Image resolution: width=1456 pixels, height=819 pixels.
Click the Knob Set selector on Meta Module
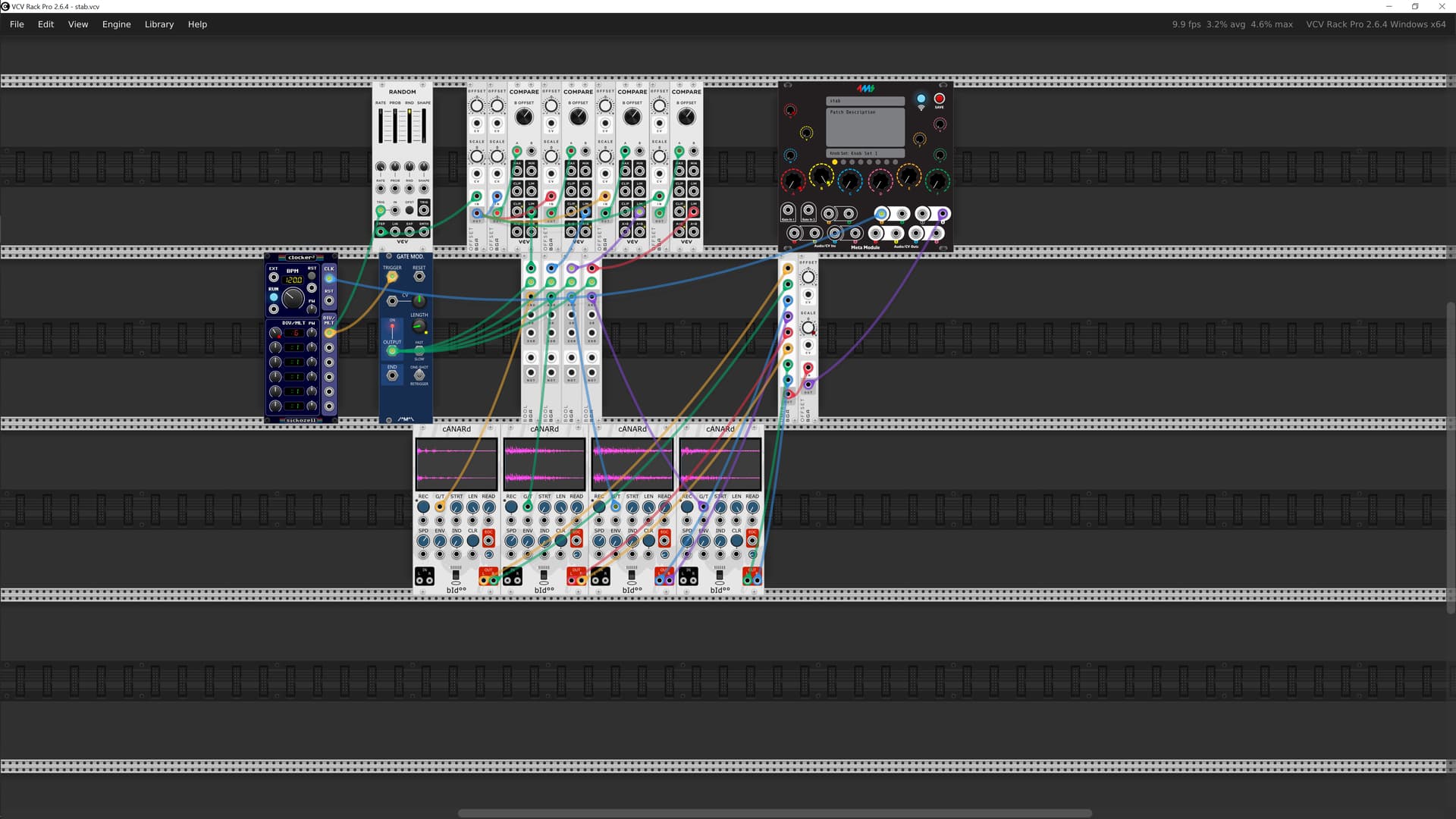[865, 153]
